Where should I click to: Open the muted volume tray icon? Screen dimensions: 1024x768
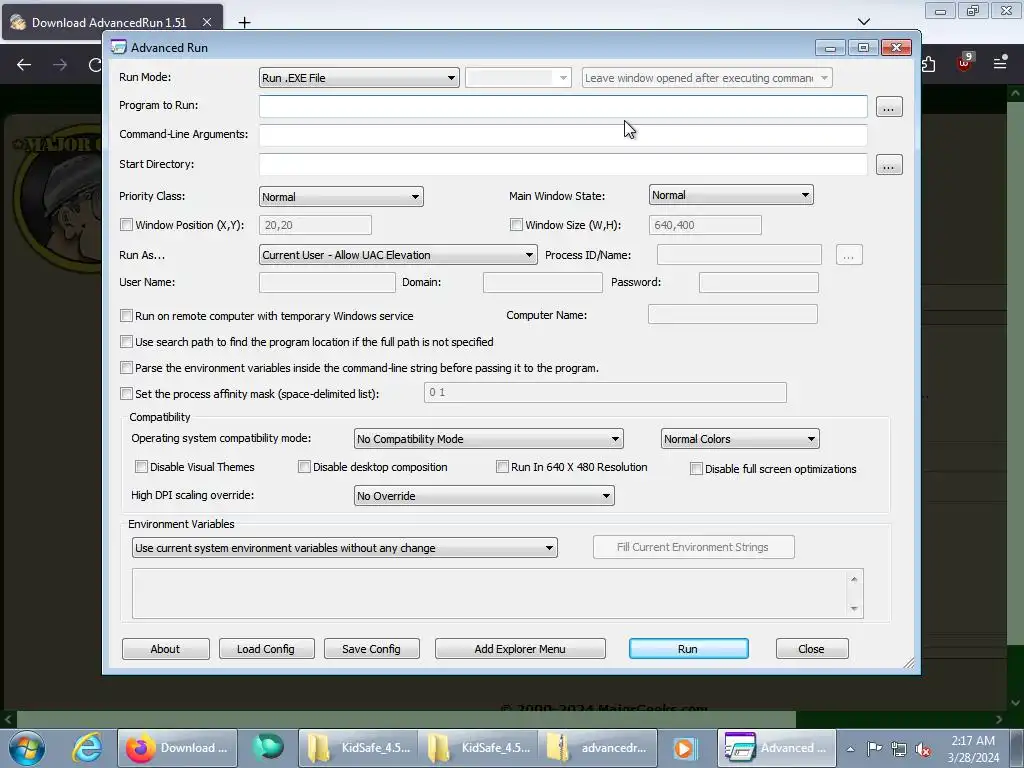coord(923,749)
